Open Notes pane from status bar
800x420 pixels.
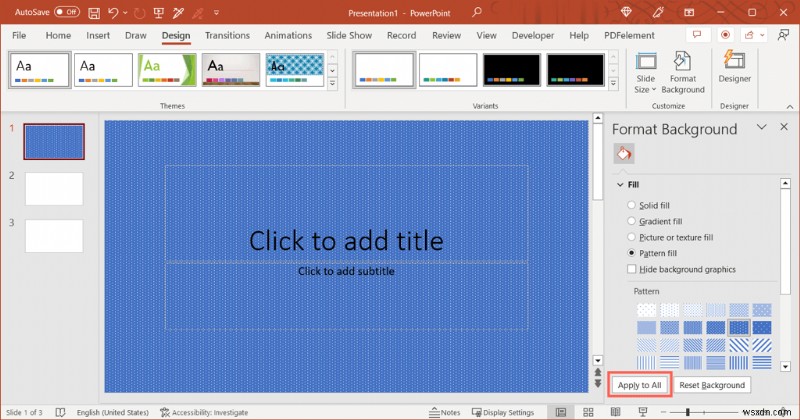(x=444, y=412)
